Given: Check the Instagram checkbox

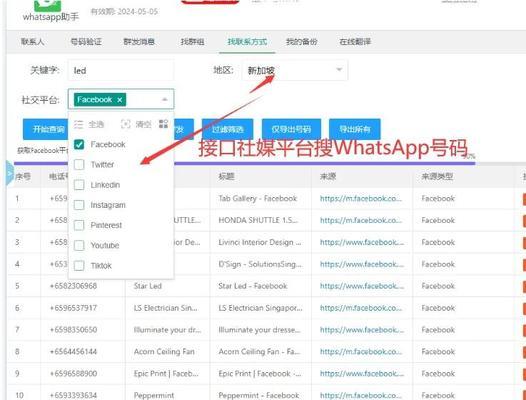Looking at the screenshot, I should [x=79, y=205].
